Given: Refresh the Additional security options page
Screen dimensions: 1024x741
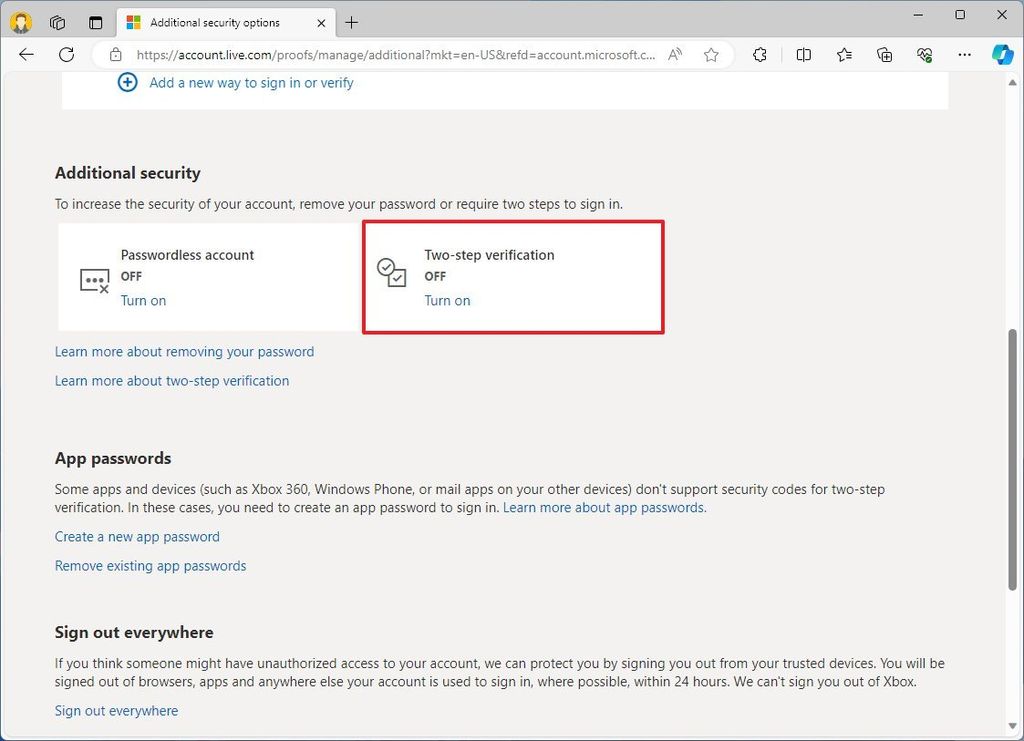Looking at the screenshot, I should (x=66, y=55).
